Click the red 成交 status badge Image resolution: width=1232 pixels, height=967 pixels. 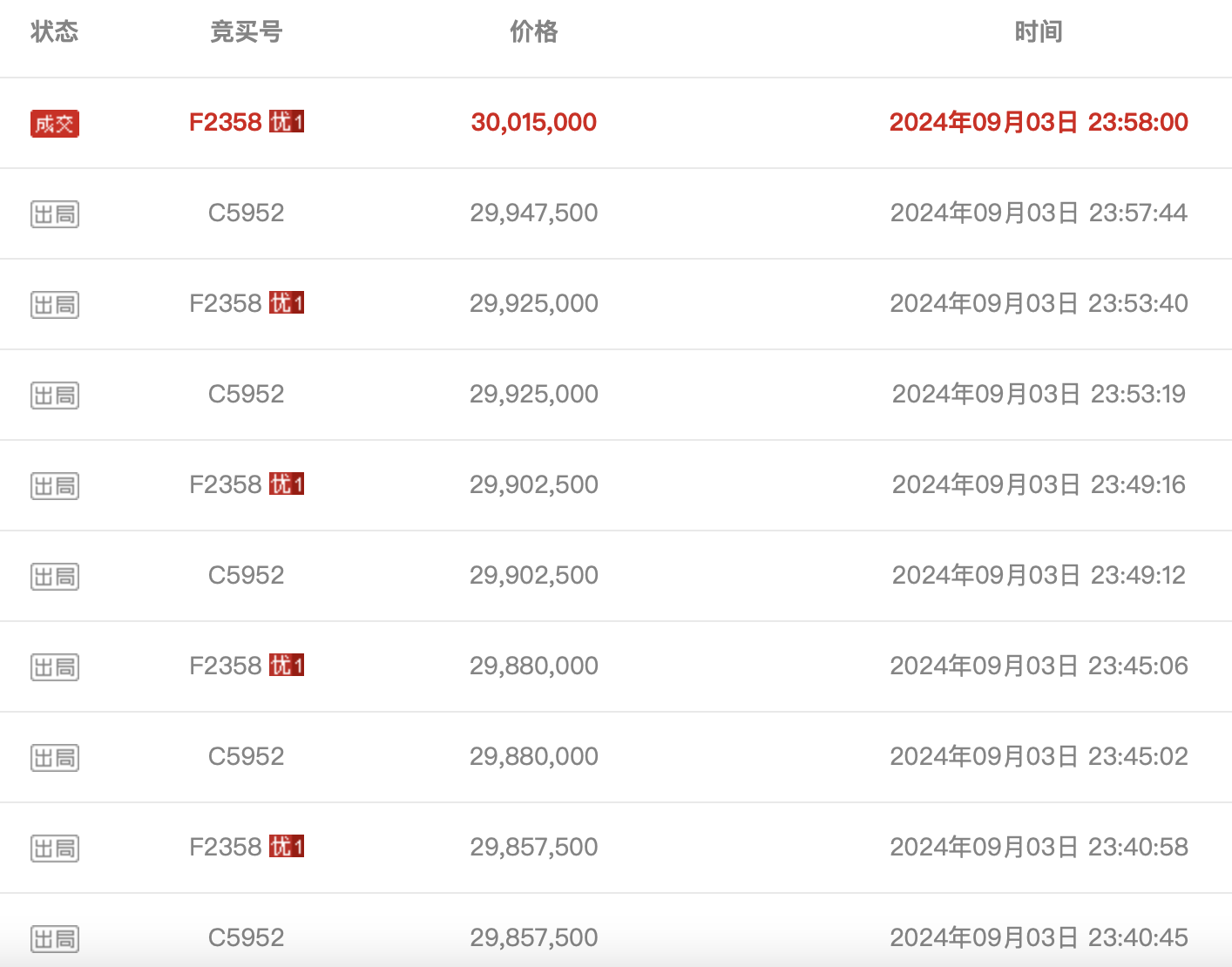[x=55, y=124]
